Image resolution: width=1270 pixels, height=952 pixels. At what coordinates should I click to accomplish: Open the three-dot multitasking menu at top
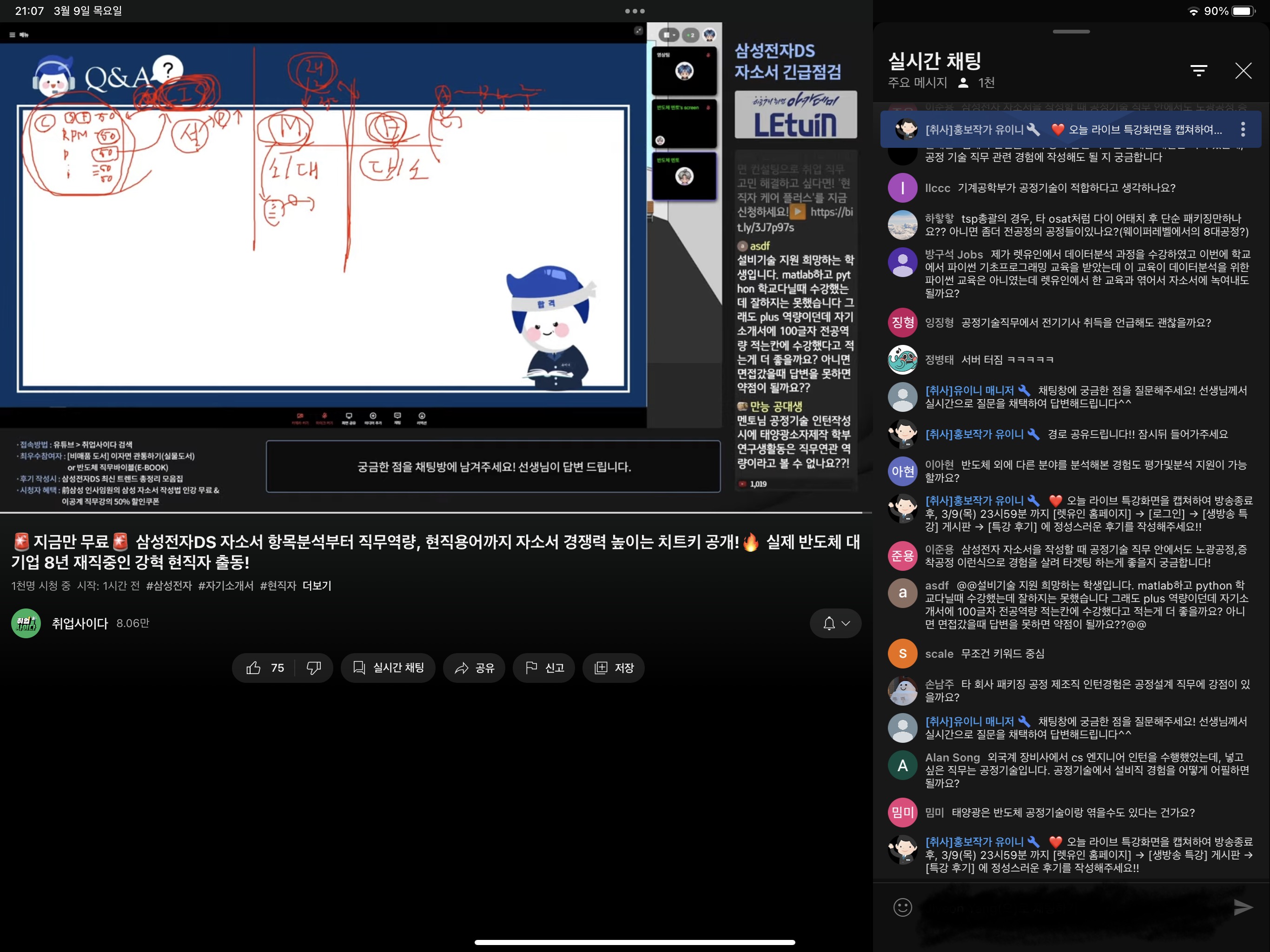tap(635, 11)
